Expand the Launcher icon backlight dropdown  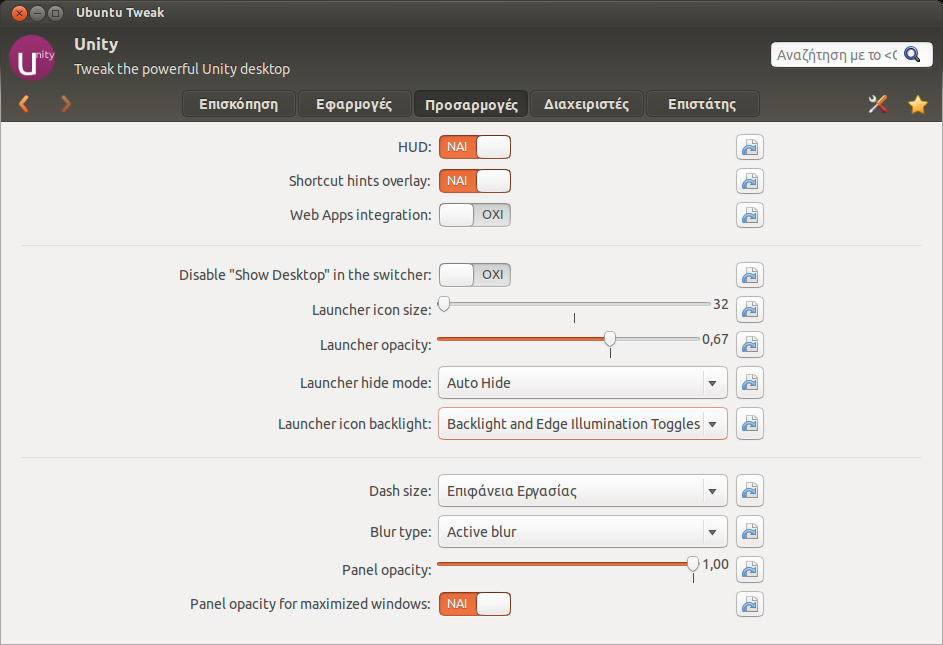[582, 424]
